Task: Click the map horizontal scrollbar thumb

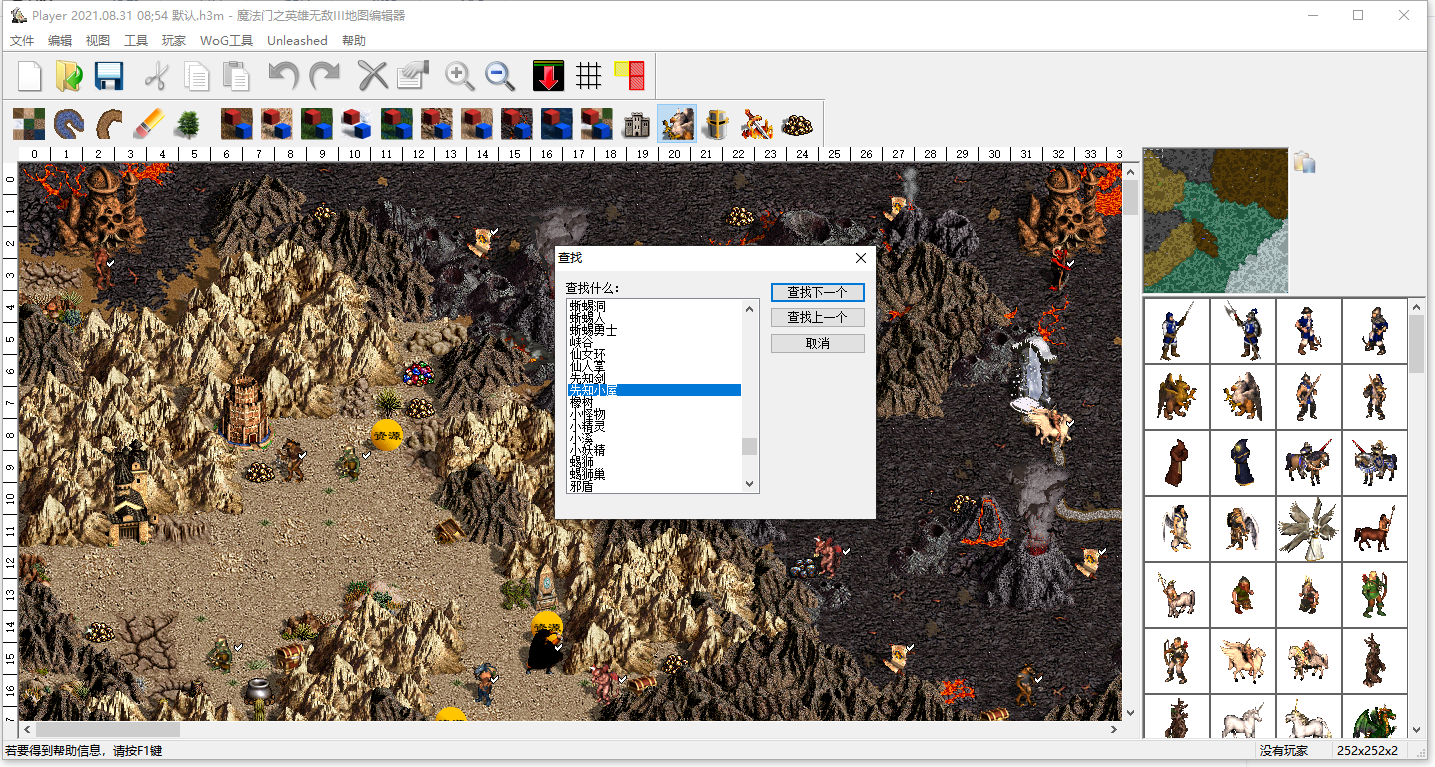Action: pyautogui.click(x=108, y=730)
